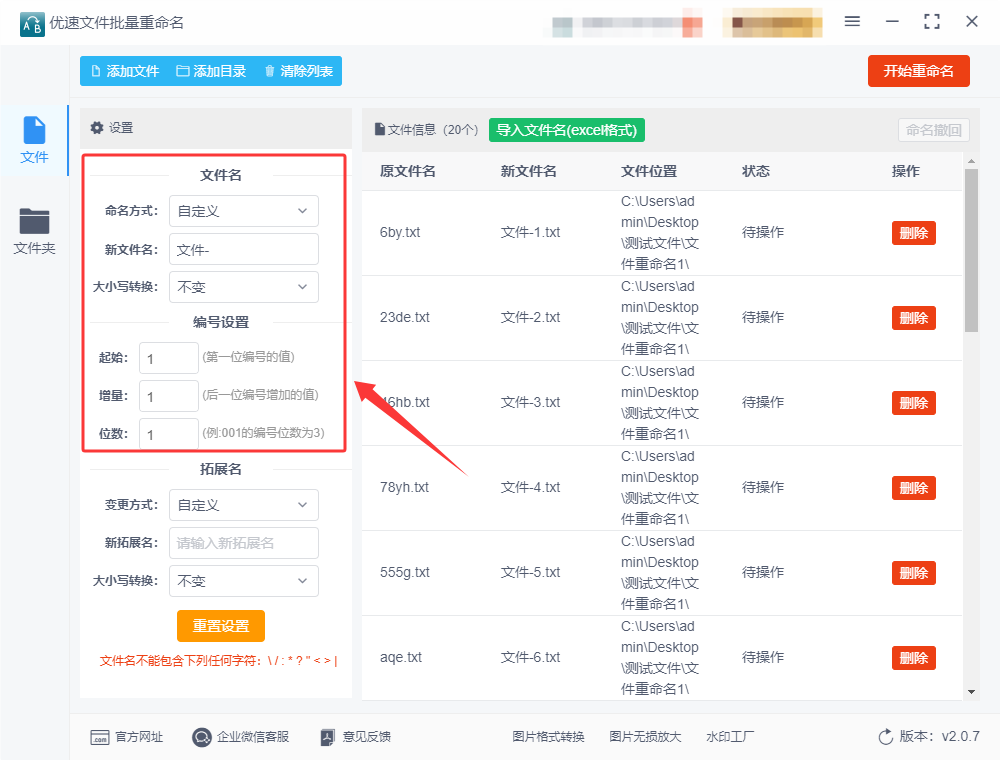Open the 图片无损放大 link
The height and width of the screenshot is (760, 1000).
[x=645, y=737]
